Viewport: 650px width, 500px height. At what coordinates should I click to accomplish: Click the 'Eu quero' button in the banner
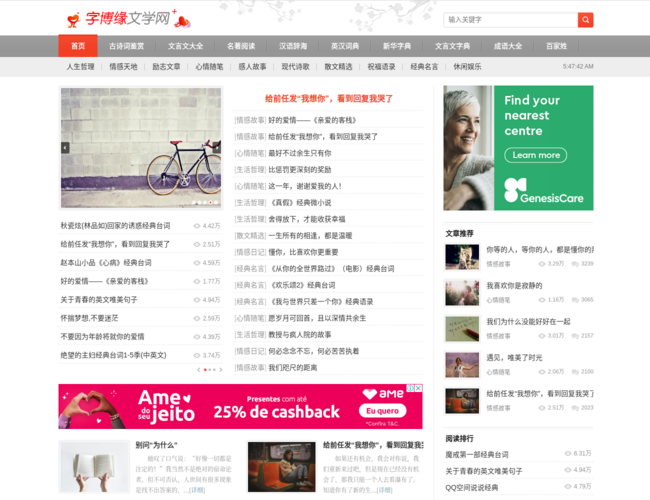pos(382,411)
